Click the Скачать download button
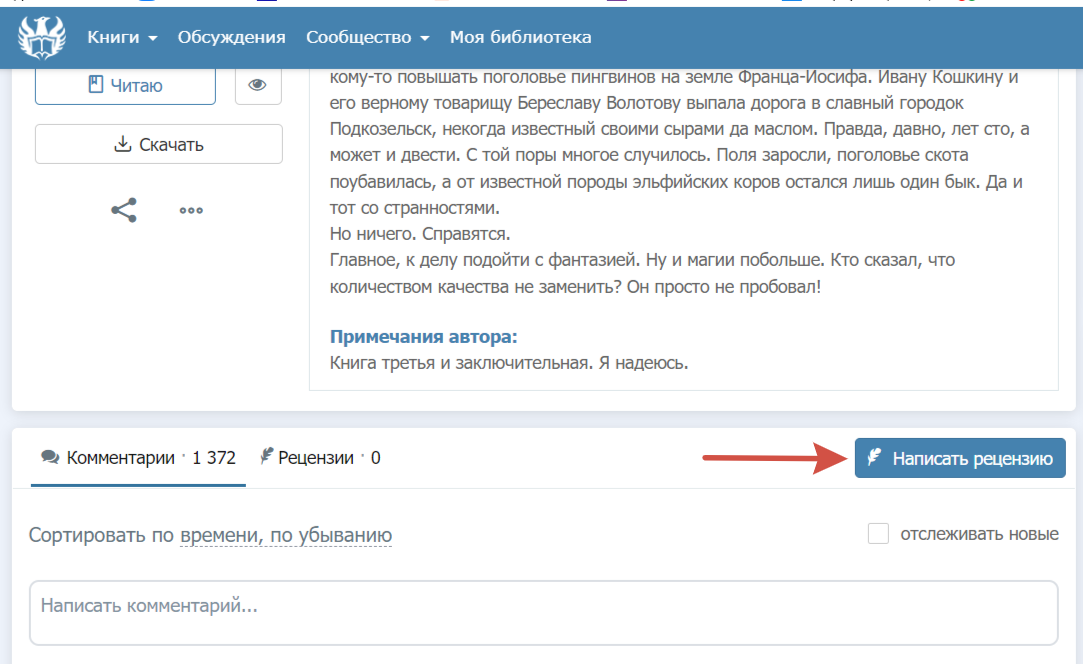The image size is (1083, 664). click(x=159, y=144)
